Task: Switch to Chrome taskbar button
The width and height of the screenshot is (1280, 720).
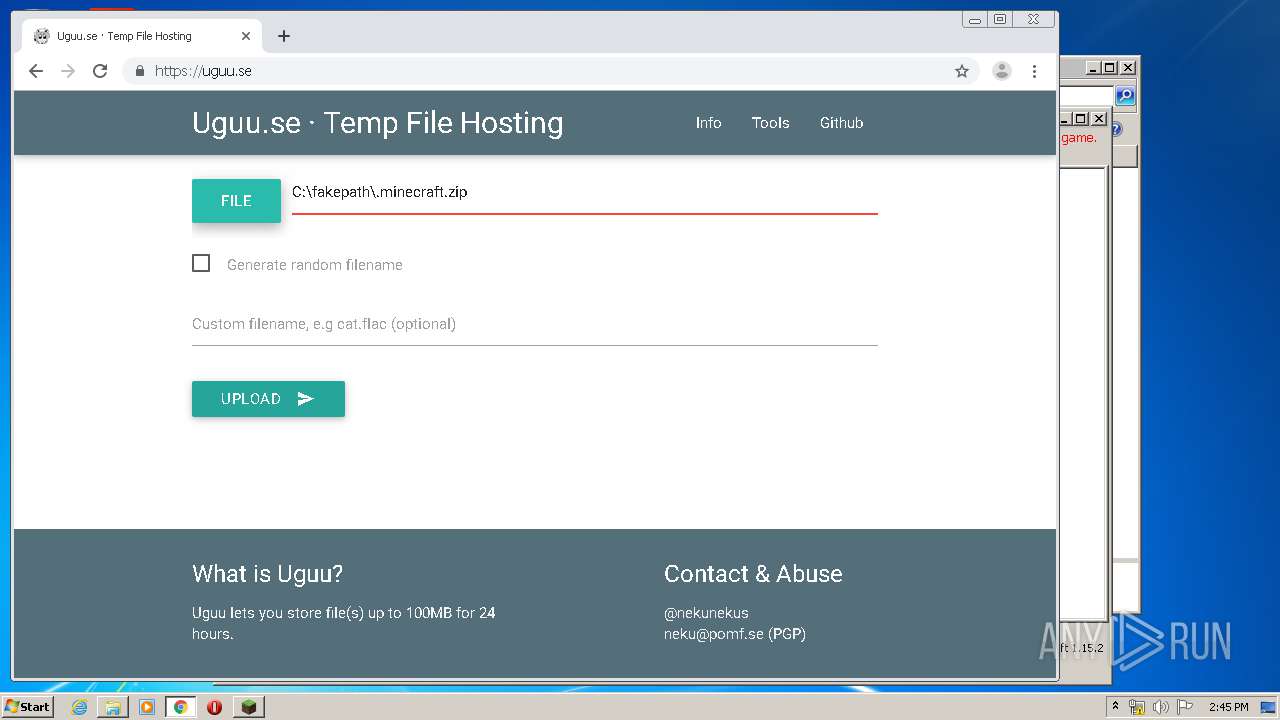Action: 180,707
